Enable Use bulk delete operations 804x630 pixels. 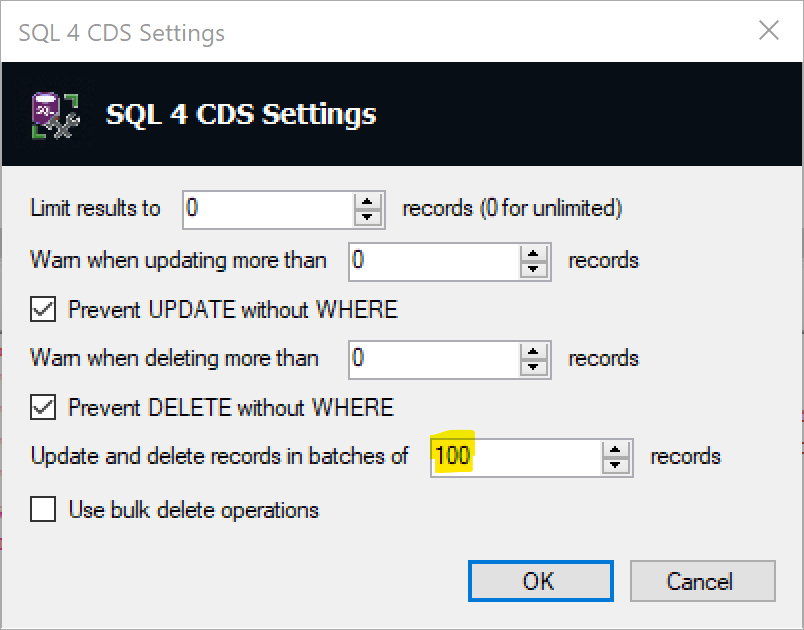pyautogui.click(x=44, y=510)
